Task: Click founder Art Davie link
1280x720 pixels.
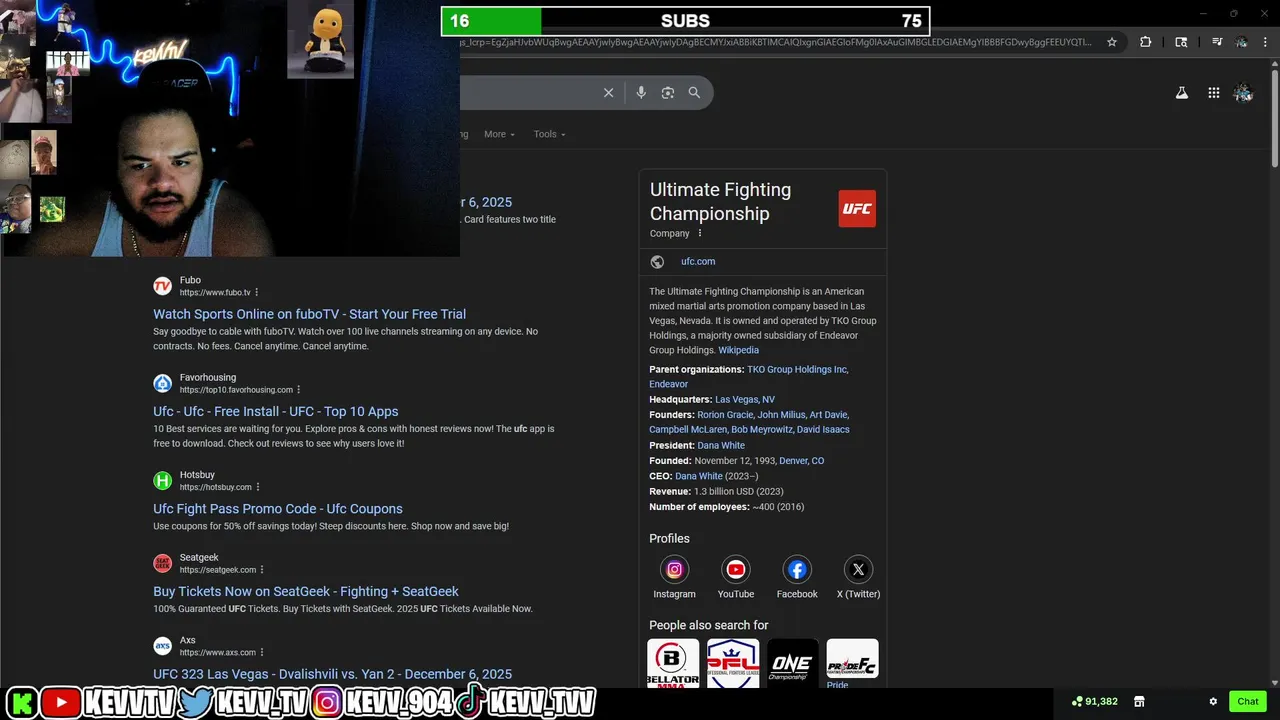Action: 829,415
